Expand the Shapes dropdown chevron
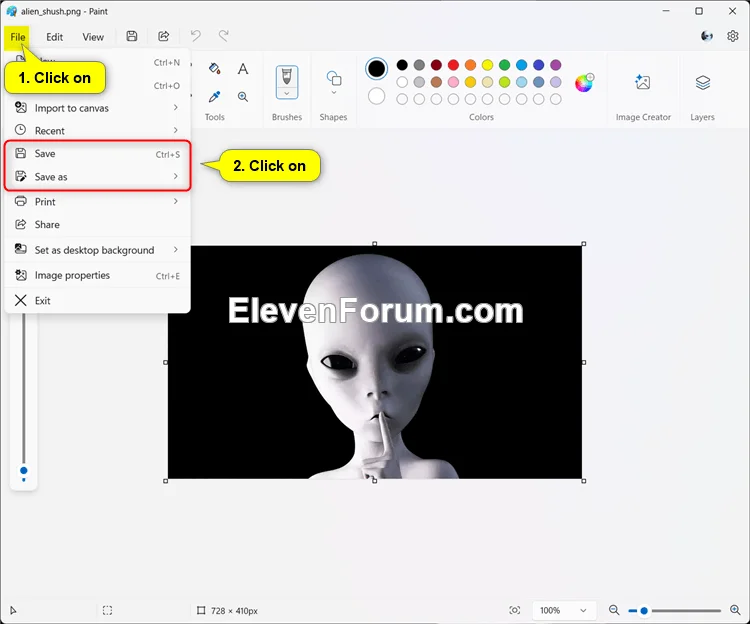 333,93
